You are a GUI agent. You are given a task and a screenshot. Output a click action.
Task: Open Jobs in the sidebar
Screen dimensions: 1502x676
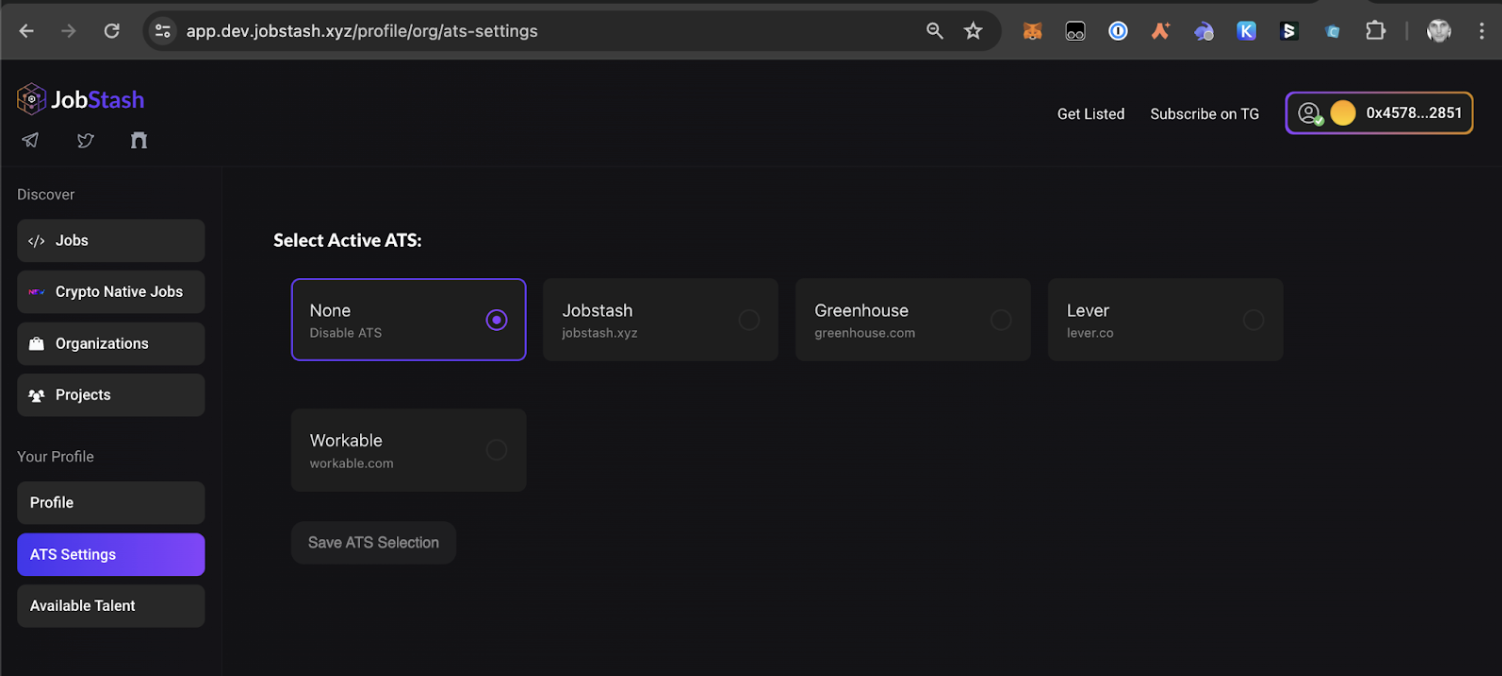coord(111,241)
